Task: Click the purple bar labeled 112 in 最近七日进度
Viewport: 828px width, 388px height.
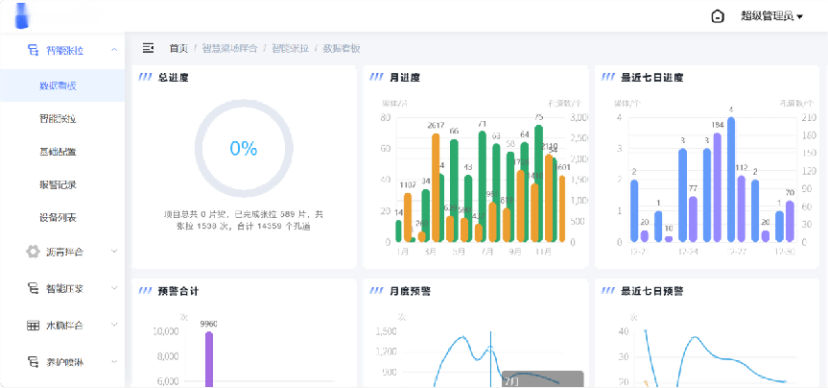Action: [x=741, y=209]
